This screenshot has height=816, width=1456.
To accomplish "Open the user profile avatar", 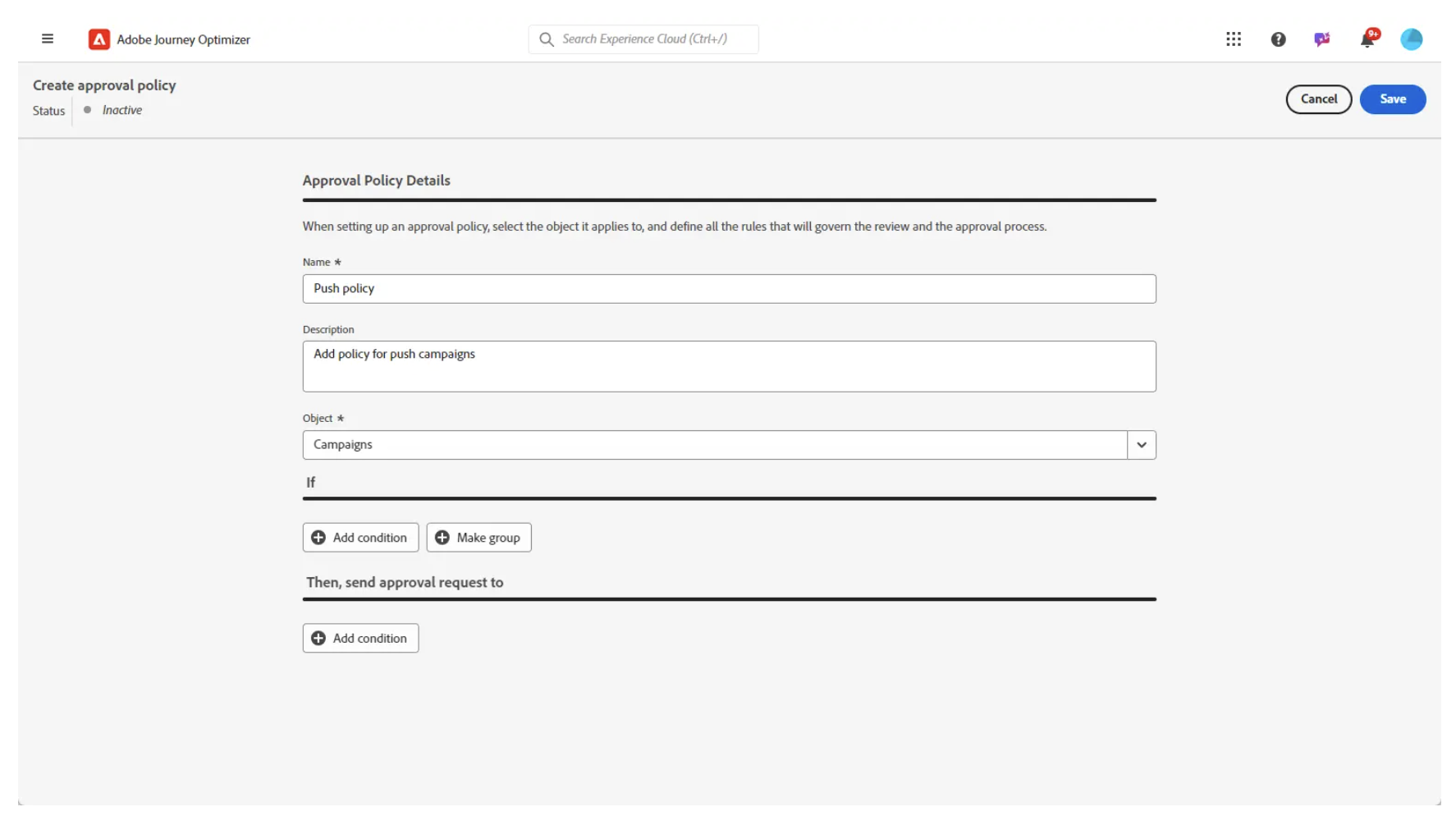I will click(x=1411, y=39).
